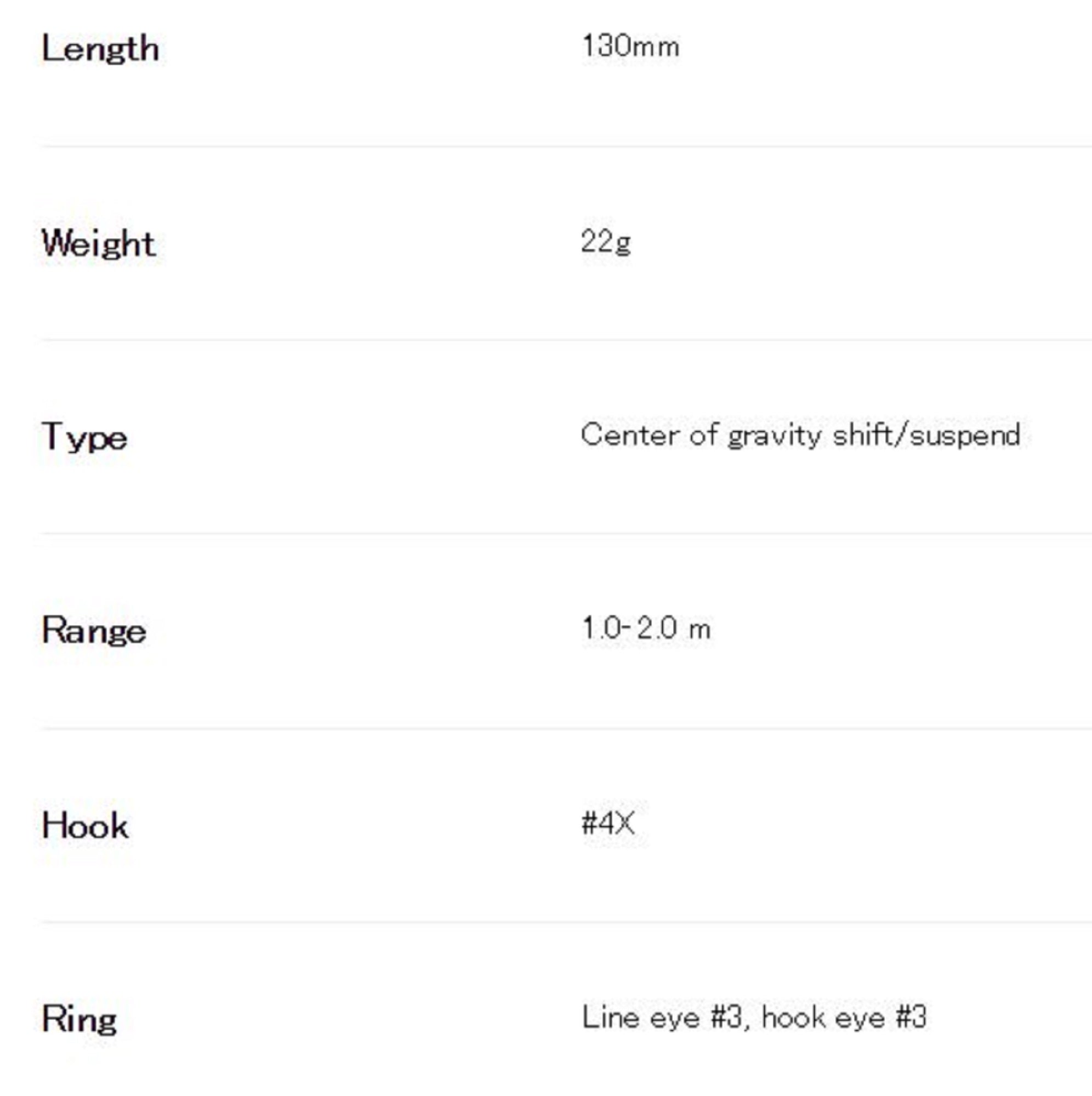1092x1096 pixels.
Task: Click the divider line below the Length row
Action: click(566, 146)
